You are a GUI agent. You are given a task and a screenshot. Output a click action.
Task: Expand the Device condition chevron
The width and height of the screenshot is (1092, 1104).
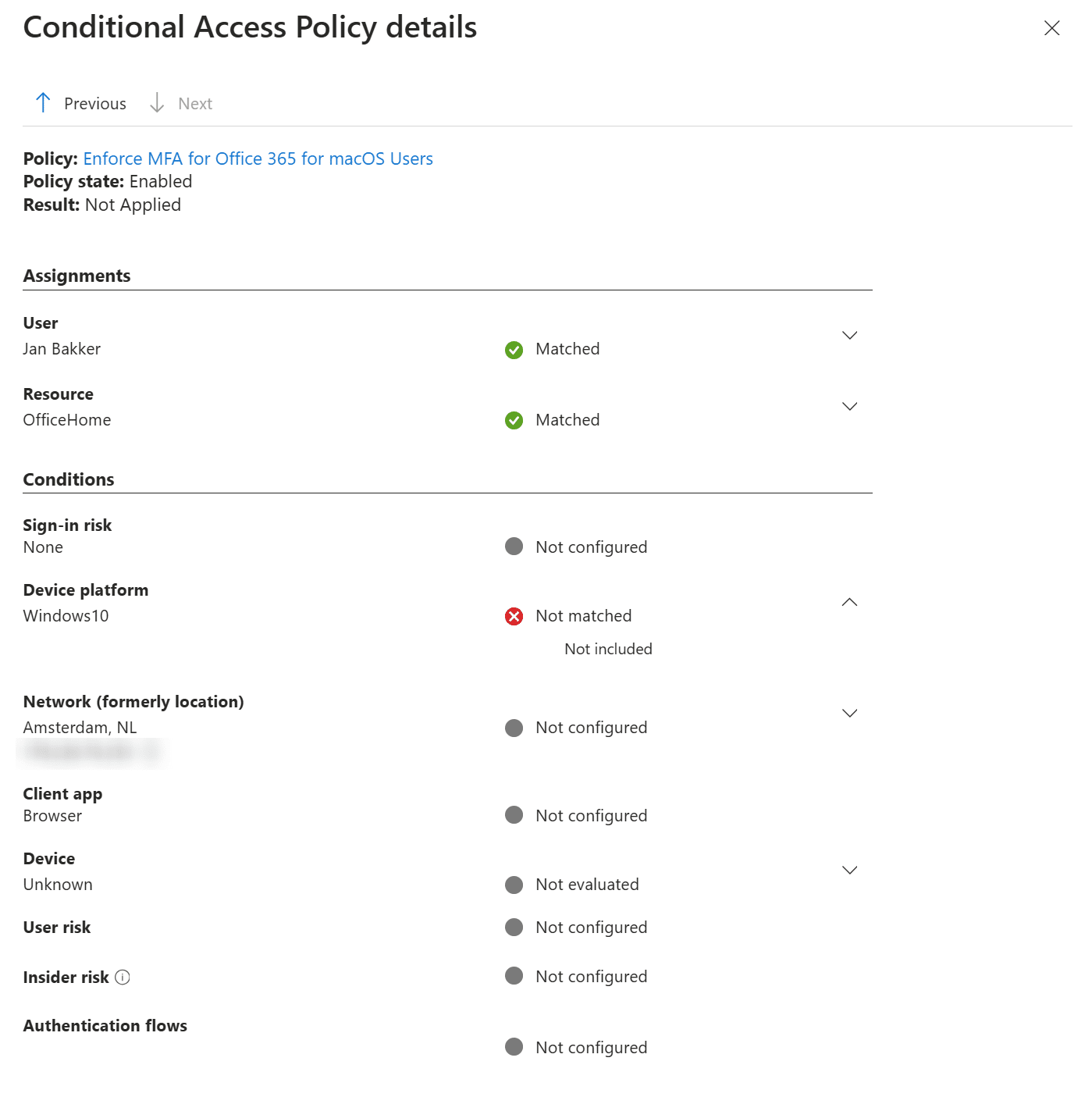click(x=849, y=870)
